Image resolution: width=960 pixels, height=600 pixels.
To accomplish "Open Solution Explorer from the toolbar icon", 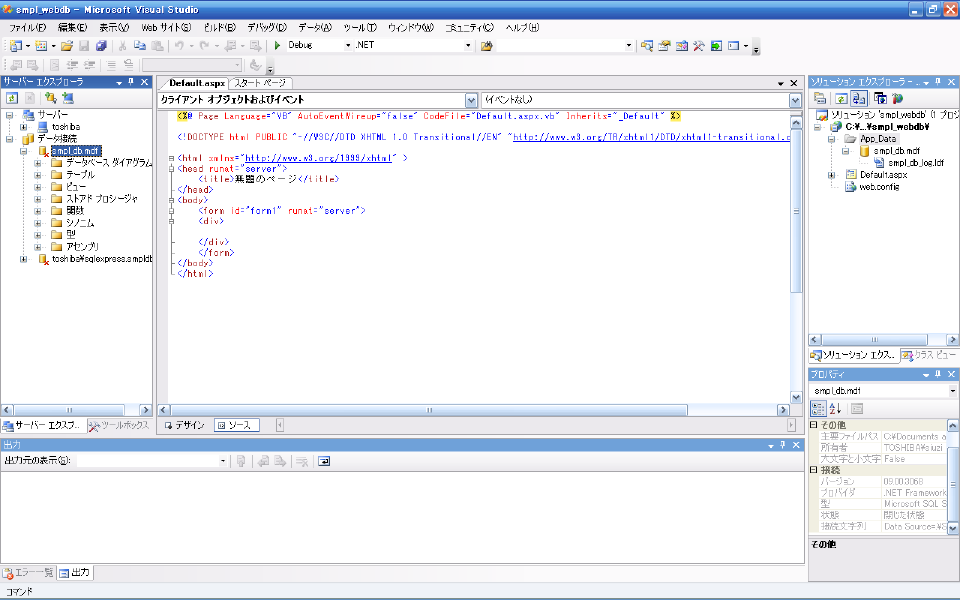I will point(647,45).
